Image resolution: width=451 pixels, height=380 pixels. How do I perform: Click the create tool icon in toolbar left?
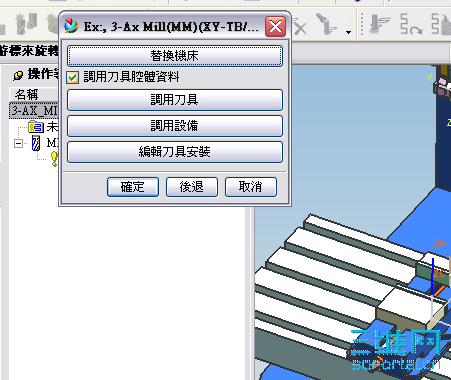(26, 23)
